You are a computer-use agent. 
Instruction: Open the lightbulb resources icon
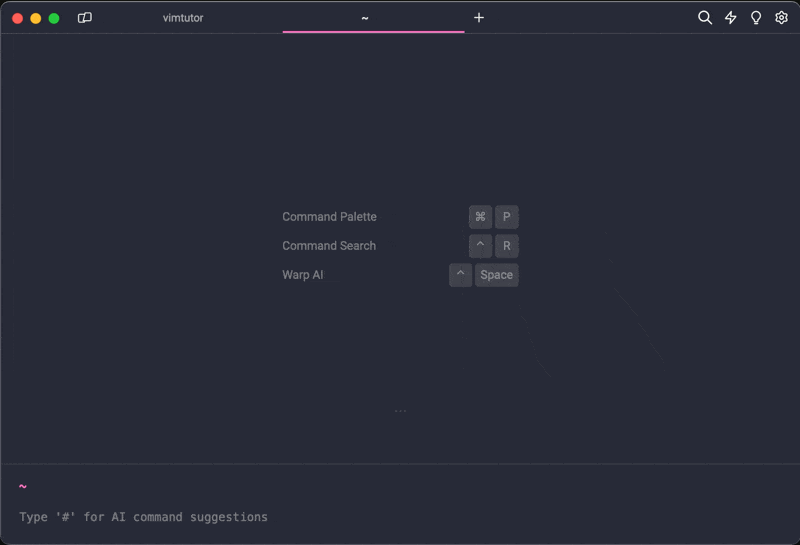[756, 18]
